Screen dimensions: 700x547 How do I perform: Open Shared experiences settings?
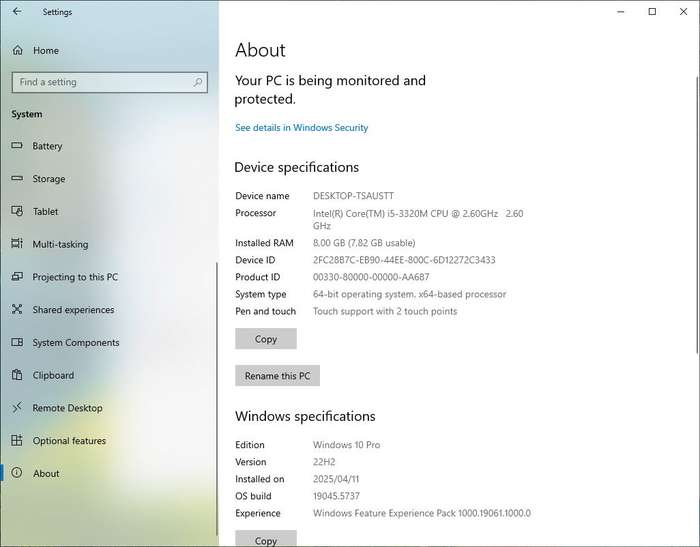click(109, 309)
